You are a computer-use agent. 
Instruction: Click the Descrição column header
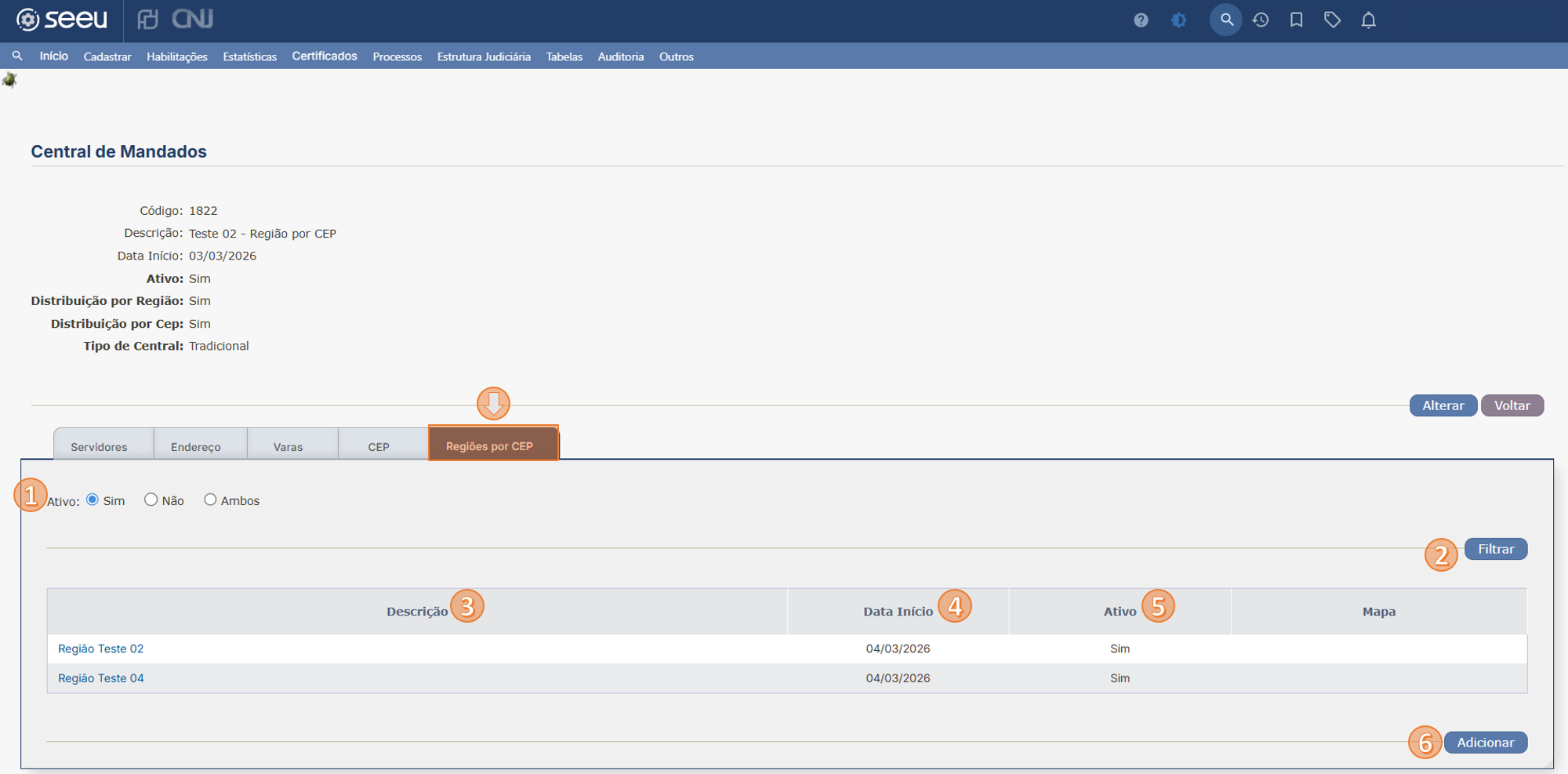[417, 612]
